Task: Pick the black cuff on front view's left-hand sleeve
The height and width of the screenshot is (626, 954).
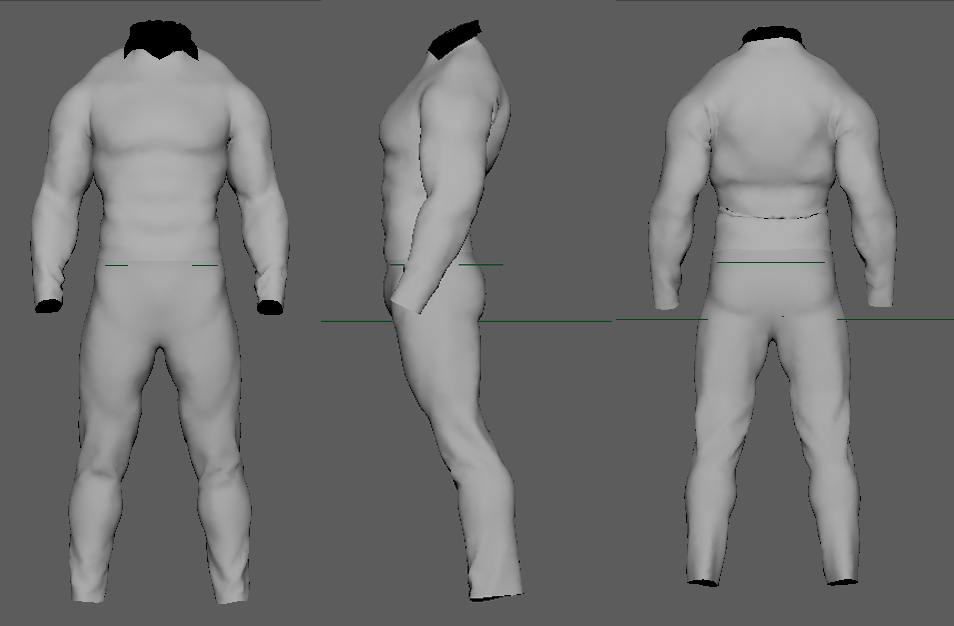Action: tap(48, 305)
